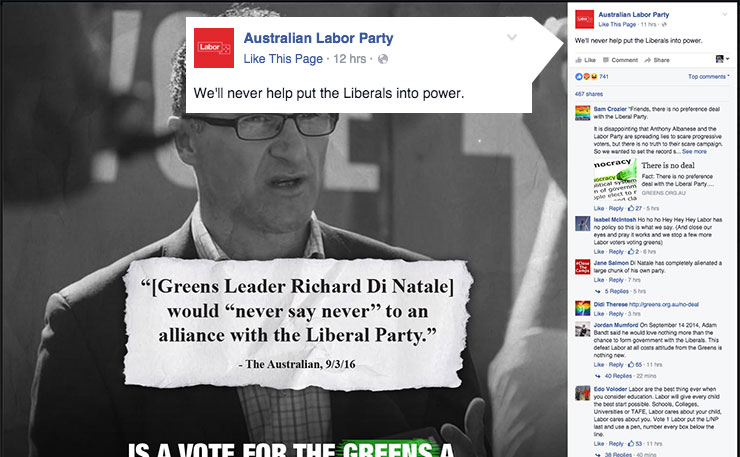Screen dimensions: 740x457
Task: Reply to Isabel McIntosh's comment
Action: pos(616,252)
